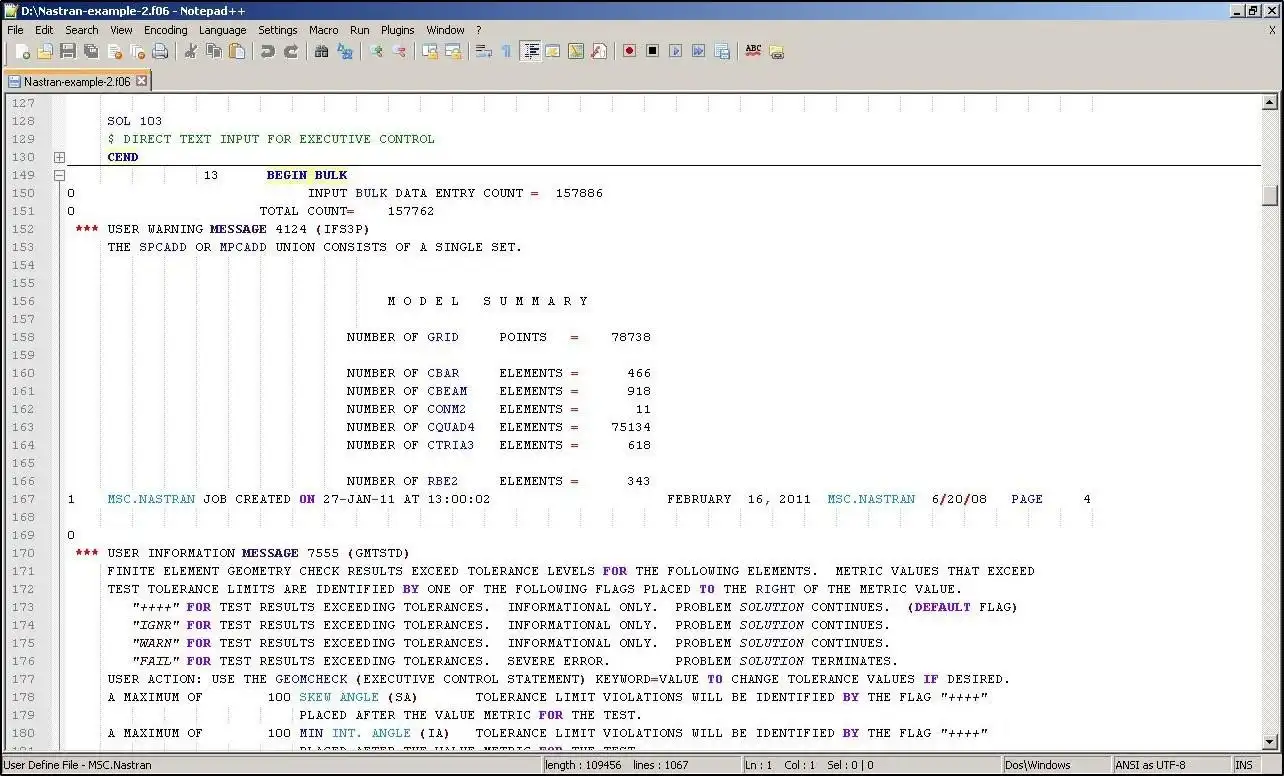This screenshot has width=1284, height=776.
Task: Open Find with the binoculars icon
Action: 322,51
